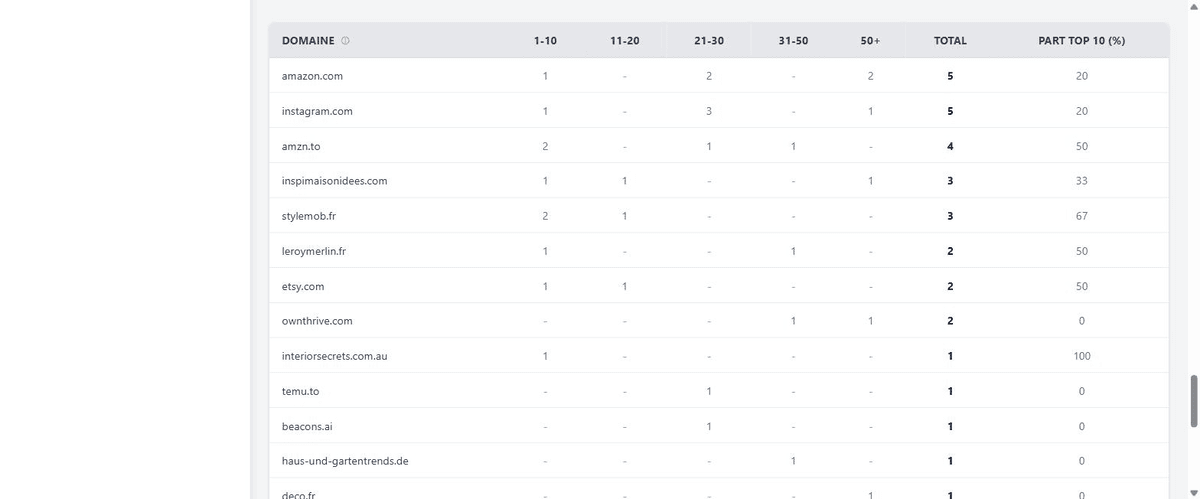The width and height of the screenshot is (1200, 499).
Task: Click stylemob.fr 1-10 value 2
Action: click(x=545, y=216)
